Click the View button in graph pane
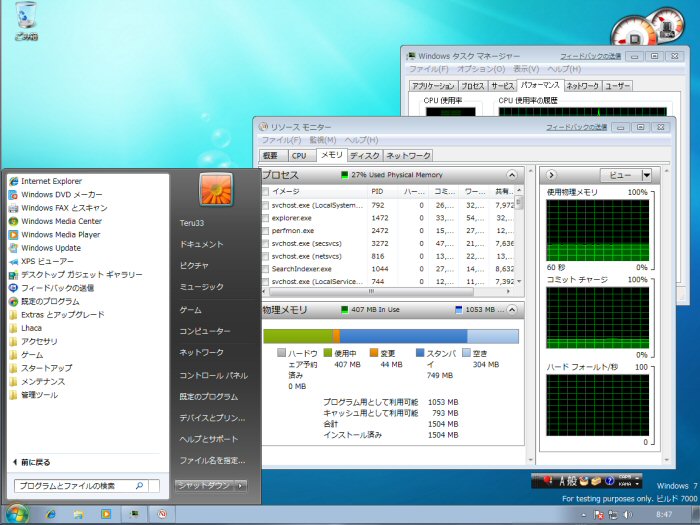Image resolution: width=700 pixels, height=525 pixels. click(x=621, y=175)
